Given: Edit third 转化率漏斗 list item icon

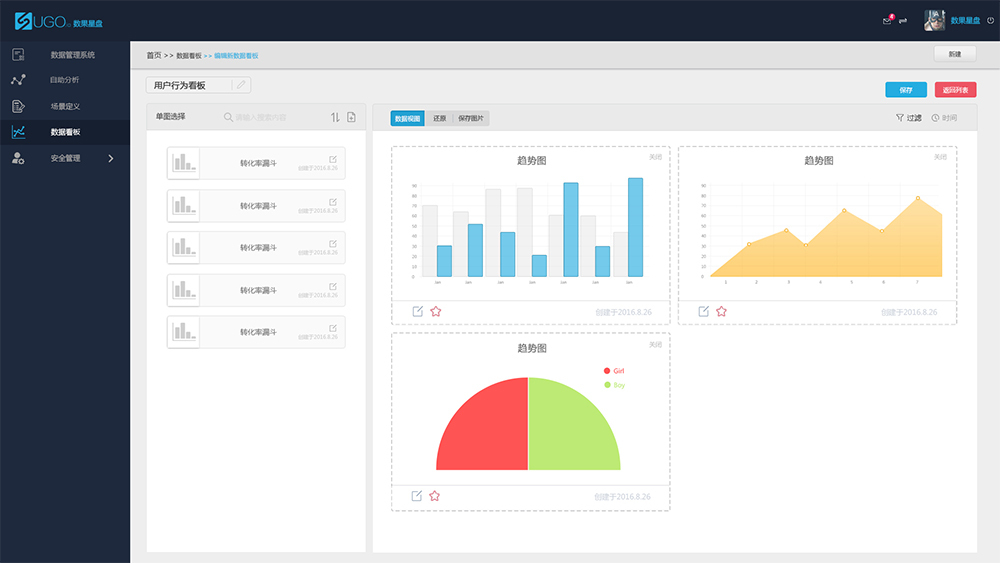Looking at the screenshot, I should tap(333, 244).
